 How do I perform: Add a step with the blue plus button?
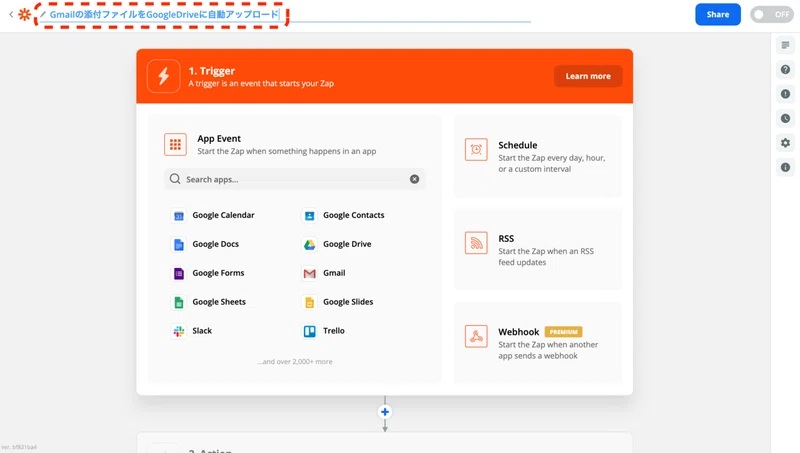(x=385, y=412)
